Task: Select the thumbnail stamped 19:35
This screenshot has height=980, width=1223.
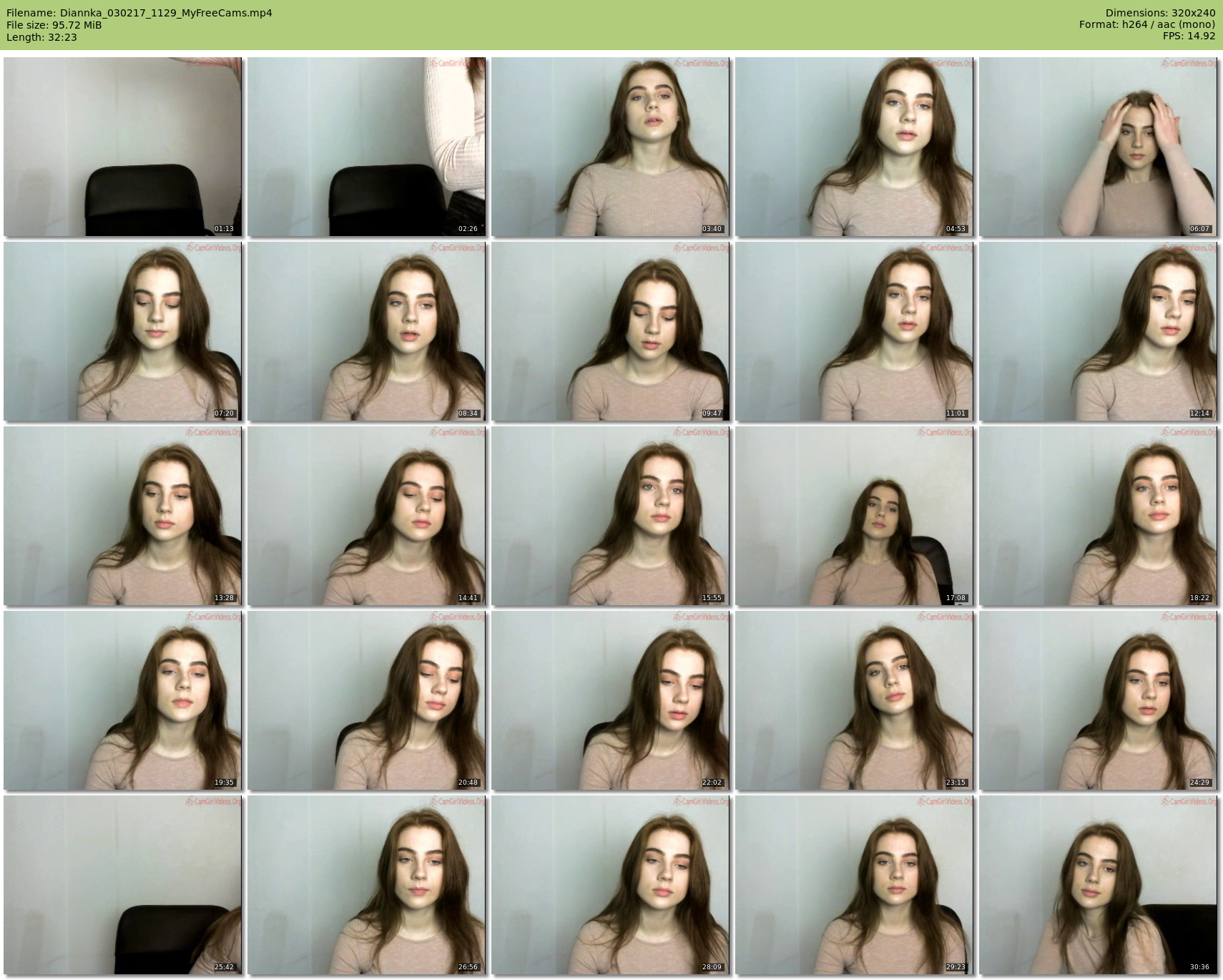Action: [x=122, y=700]
